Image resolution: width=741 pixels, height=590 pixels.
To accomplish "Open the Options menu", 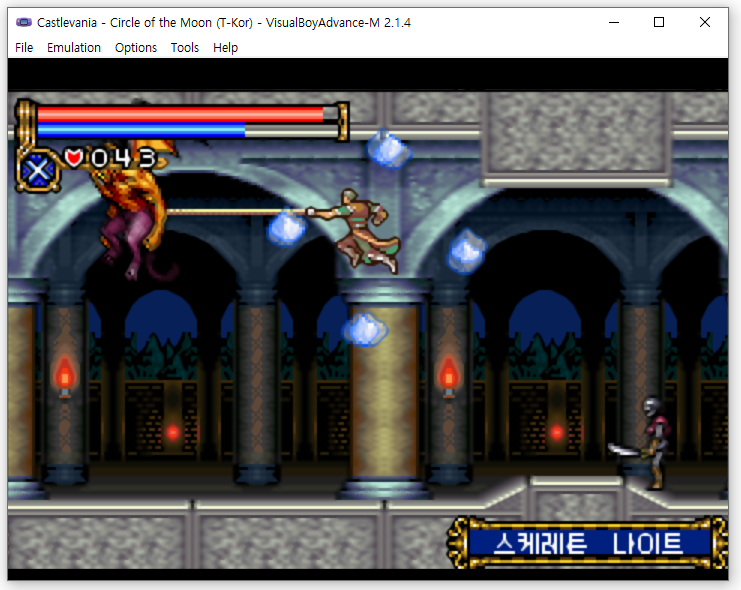I will [136, 48].
